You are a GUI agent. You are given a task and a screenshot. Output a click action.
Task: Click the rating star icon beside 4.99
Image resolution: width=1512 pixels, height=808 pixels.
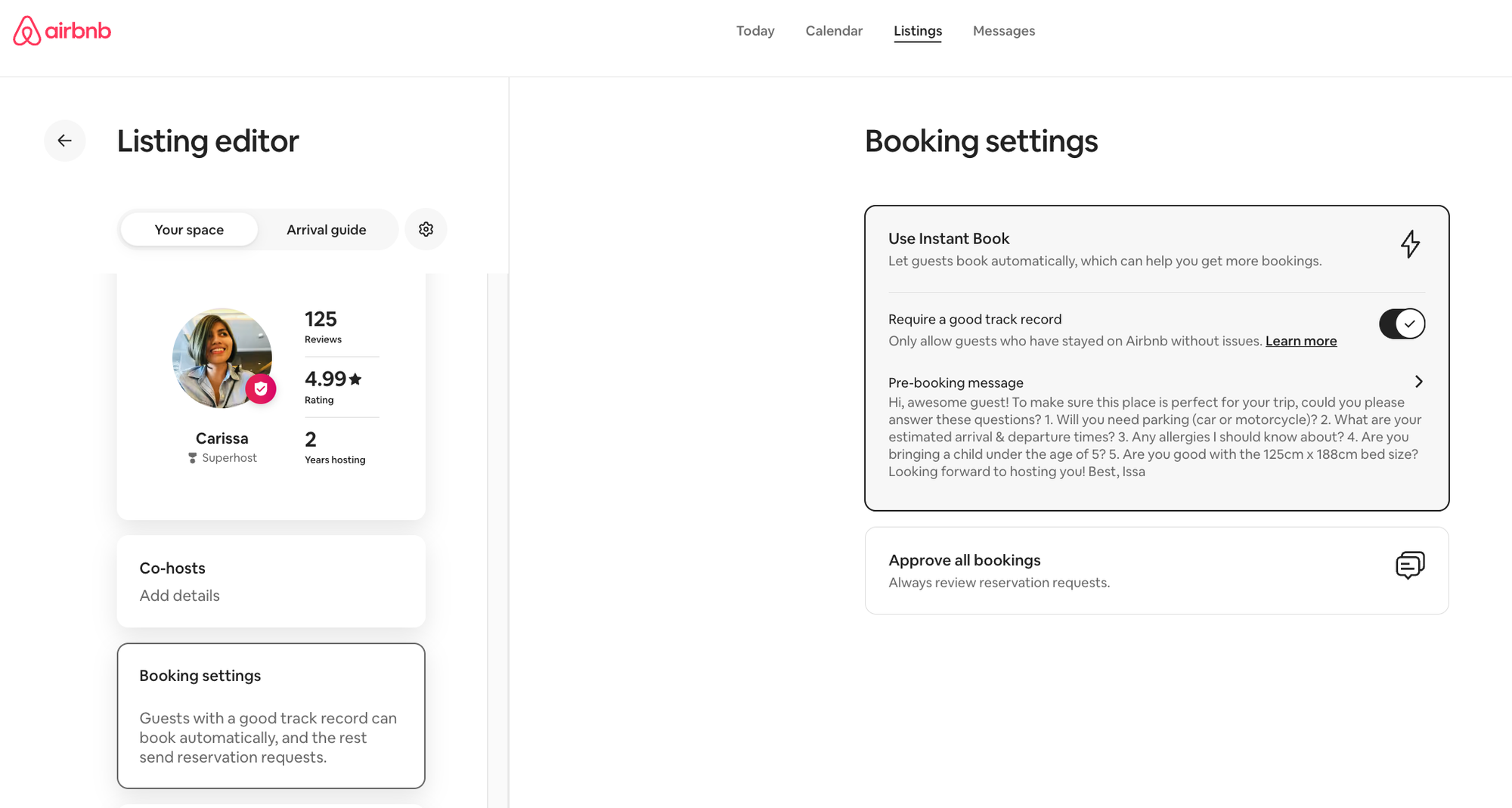tap(355, 379)
